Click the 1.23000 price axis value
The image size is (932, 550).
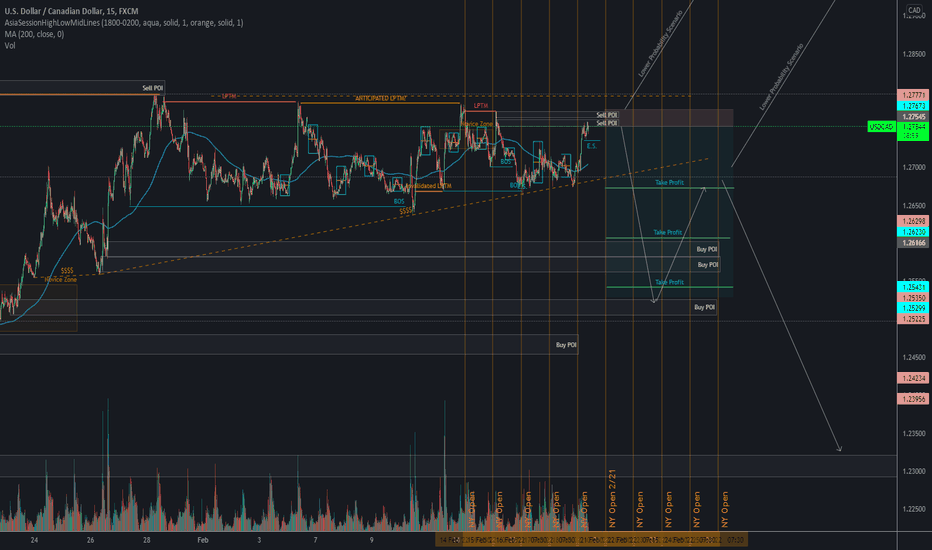click(914, 472)
